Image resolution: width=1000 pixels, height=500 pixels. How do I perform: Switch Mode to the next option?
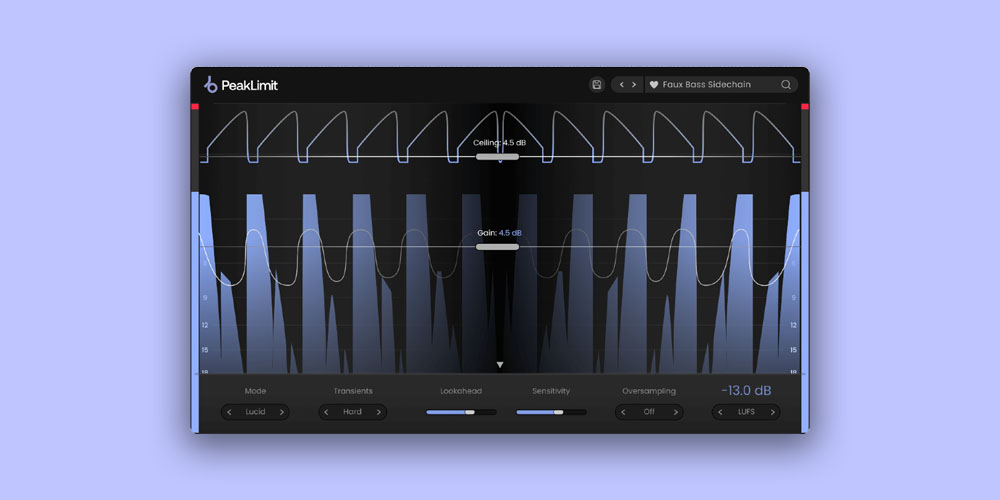[x=281, y=412]
